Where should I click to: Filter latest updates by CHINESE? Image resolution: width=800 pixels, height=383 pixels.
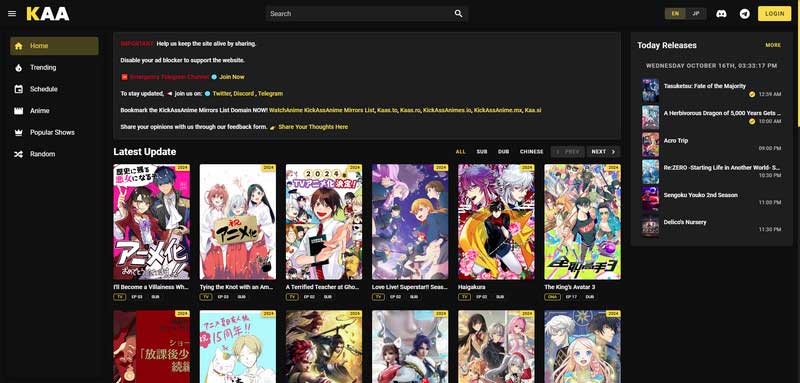click(x=531, y=151)
